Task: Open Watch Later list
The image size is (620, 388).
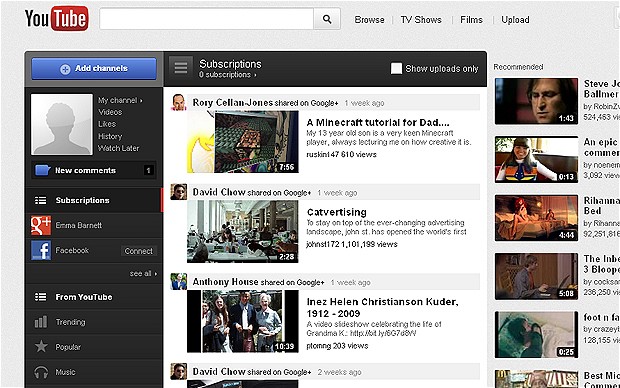Action: [118, 148]
